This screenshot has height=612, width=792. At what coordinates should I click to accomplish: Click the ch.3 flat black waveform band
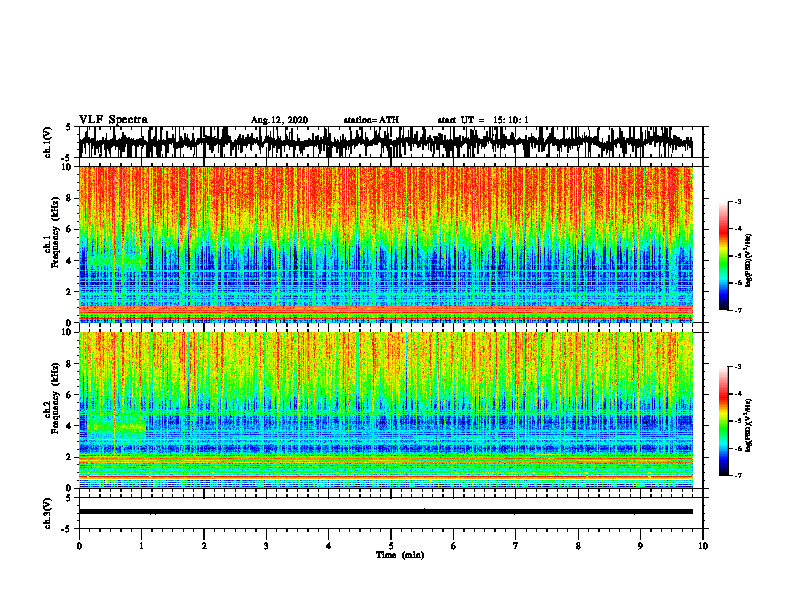[x=386, y=512]
